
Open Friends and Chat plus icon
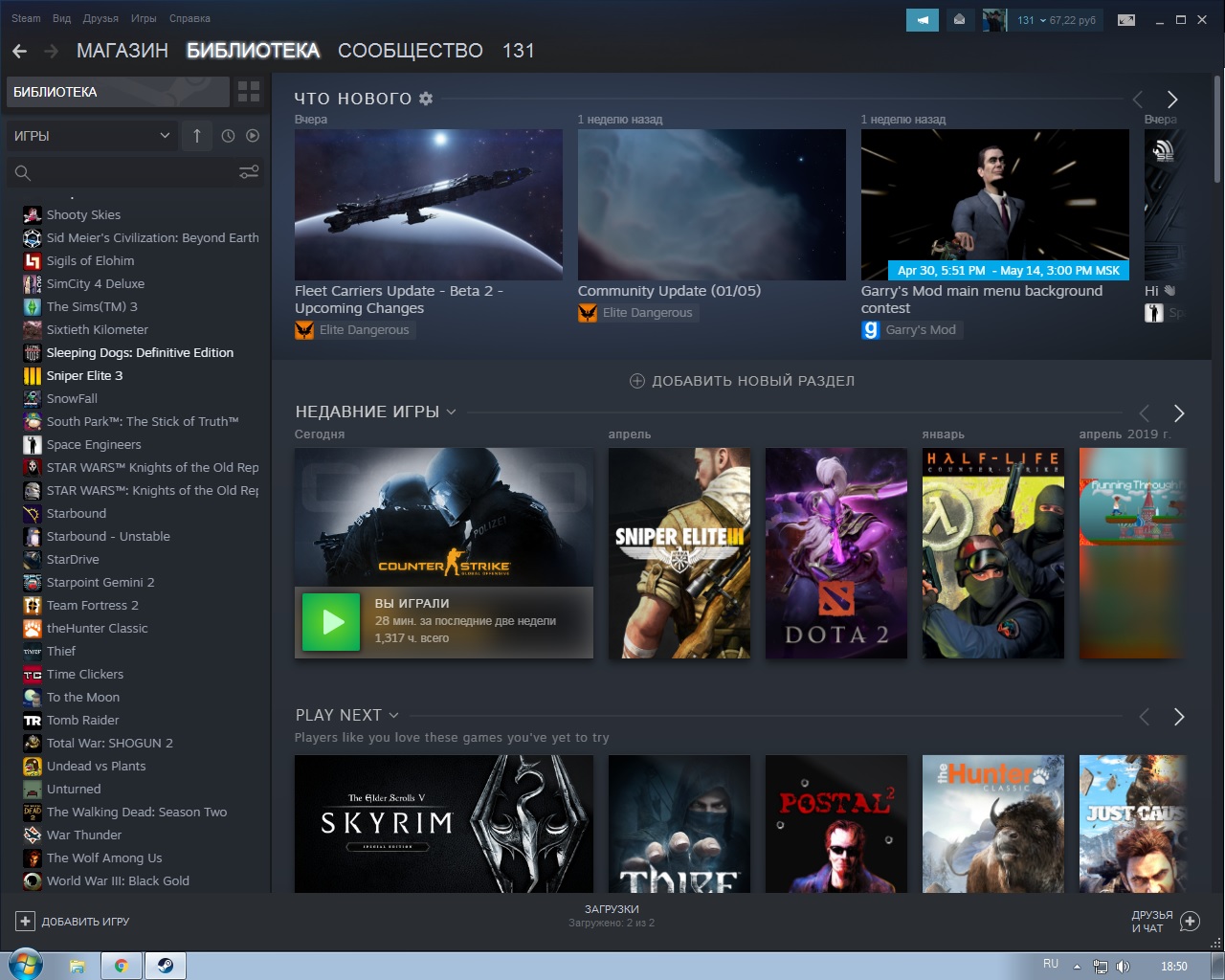tap(1190, 922)
